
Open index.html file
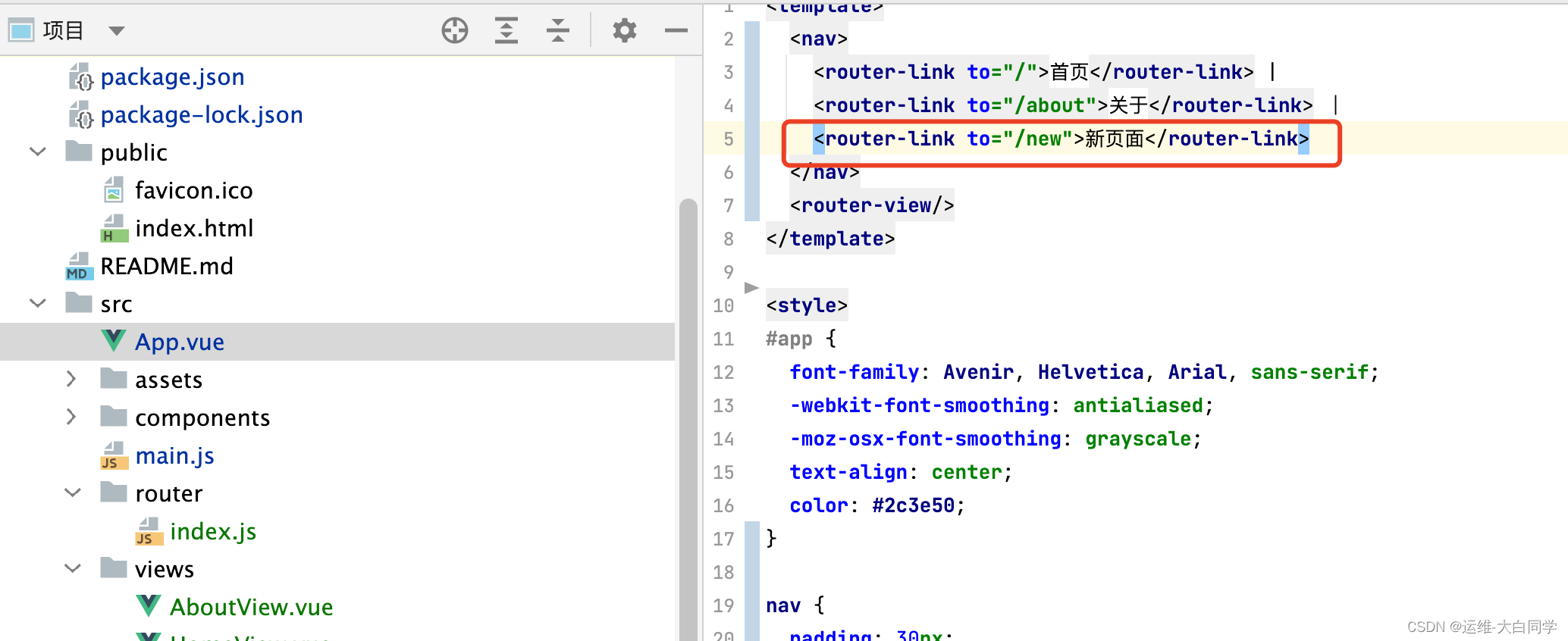point(194,228)
